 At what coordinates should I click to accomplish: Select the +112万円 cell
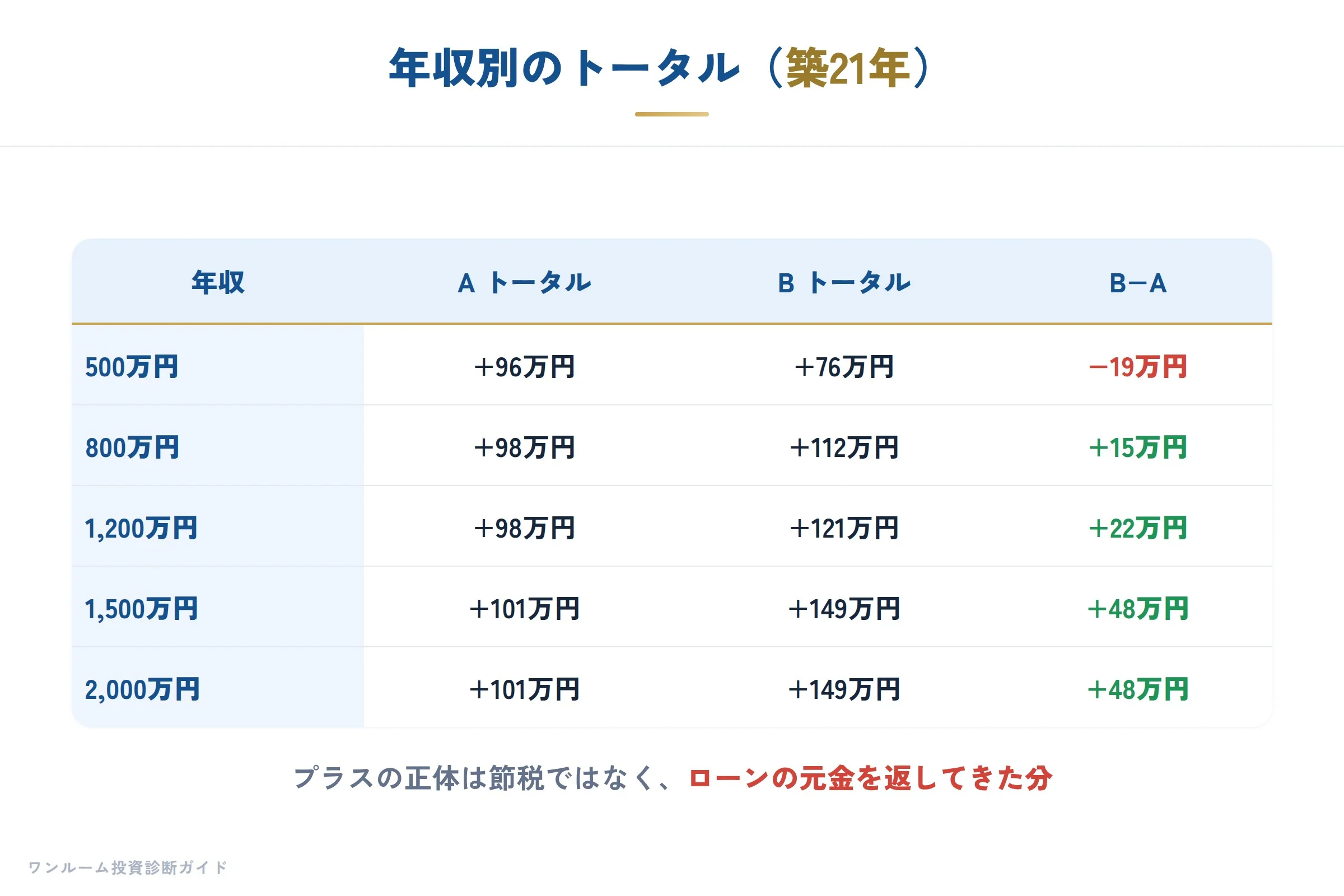click(x=844, y=447)
